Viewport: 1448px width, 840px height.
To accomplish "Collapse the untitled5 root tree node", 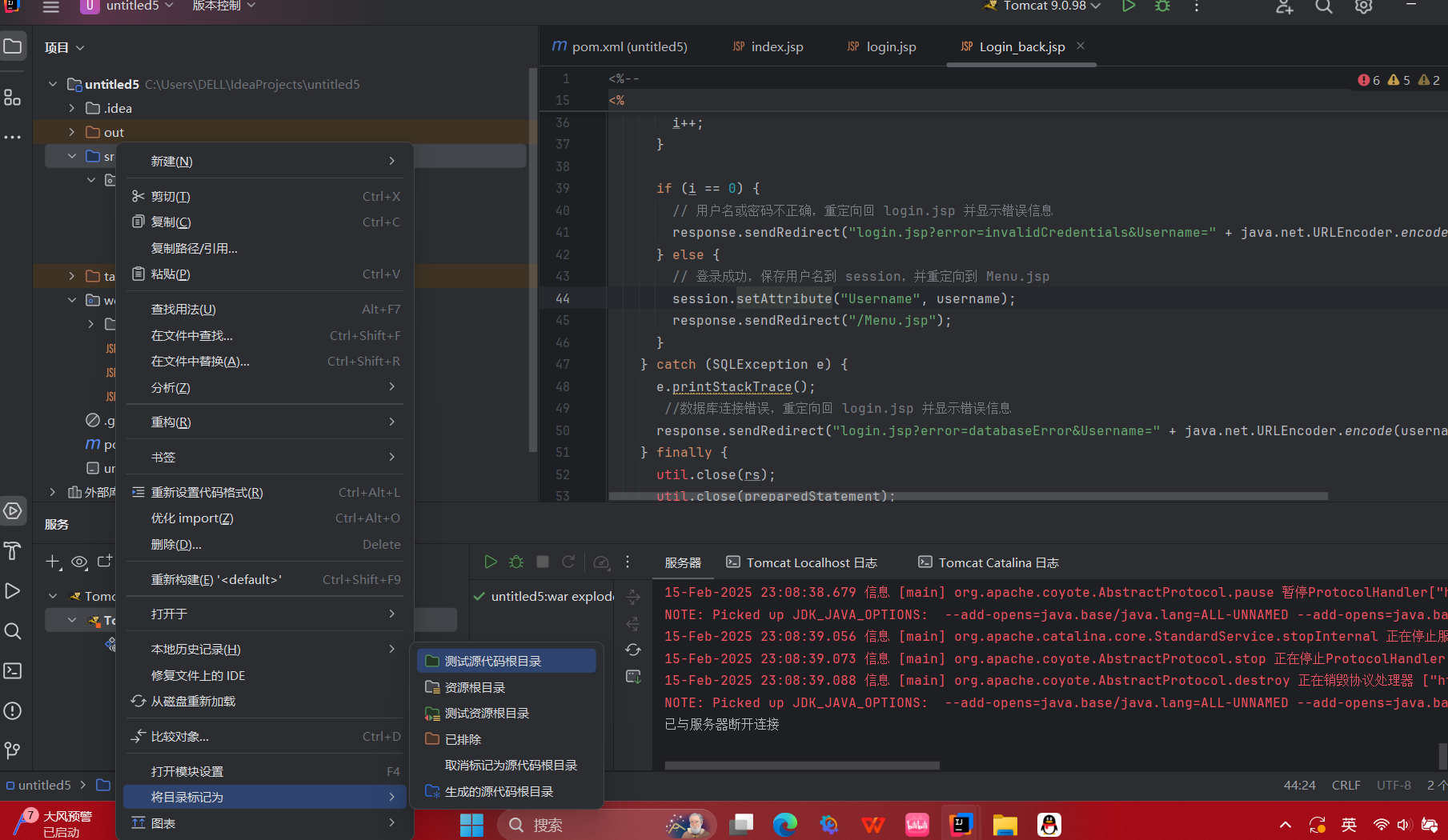I will coord(53,84).
